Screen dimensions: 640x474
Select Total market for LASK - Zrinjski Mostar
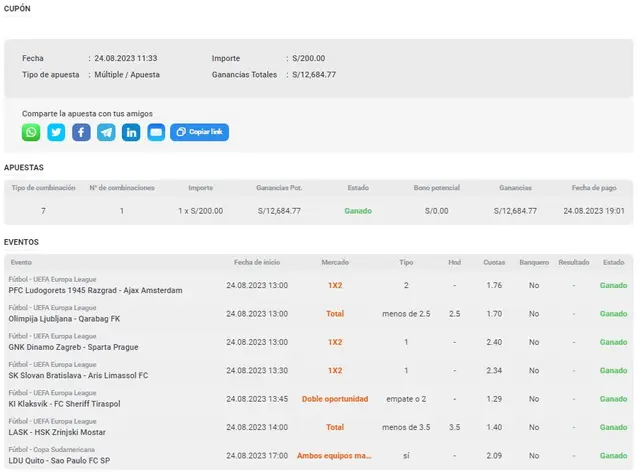(x=335, y=427)
